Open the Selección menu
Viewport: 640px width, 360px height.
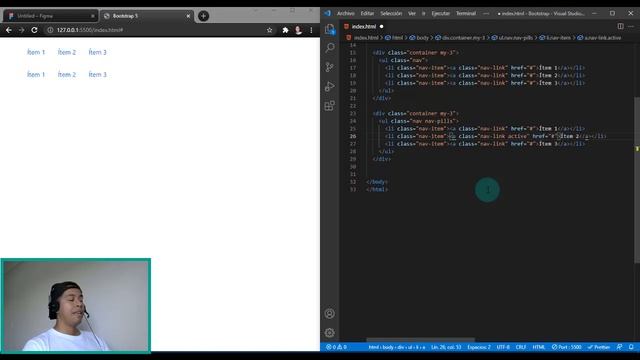point(391,13)
